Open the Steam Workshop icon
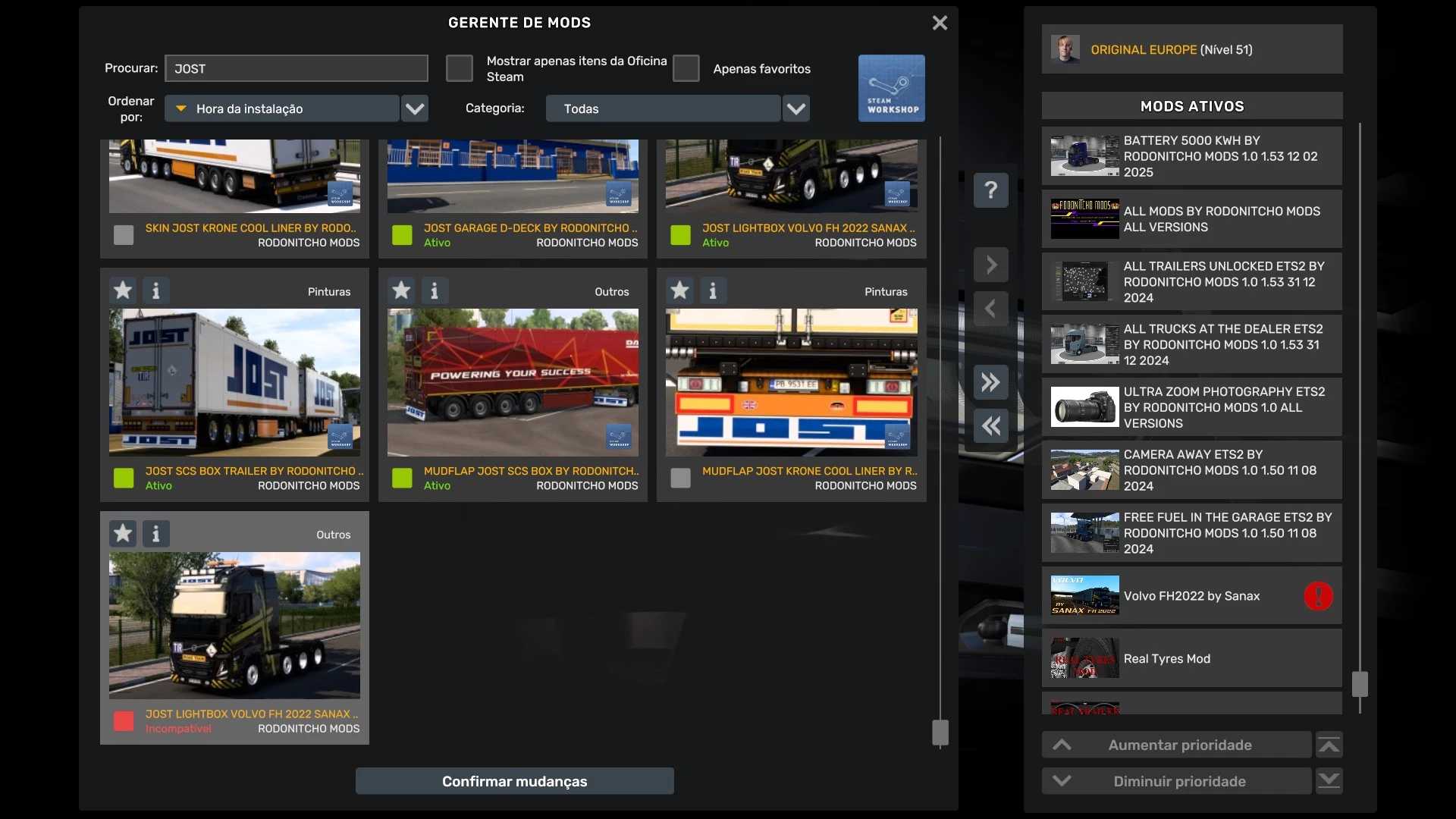The width and height of the screenshot is (1456, 819). [x=891, y=88]
